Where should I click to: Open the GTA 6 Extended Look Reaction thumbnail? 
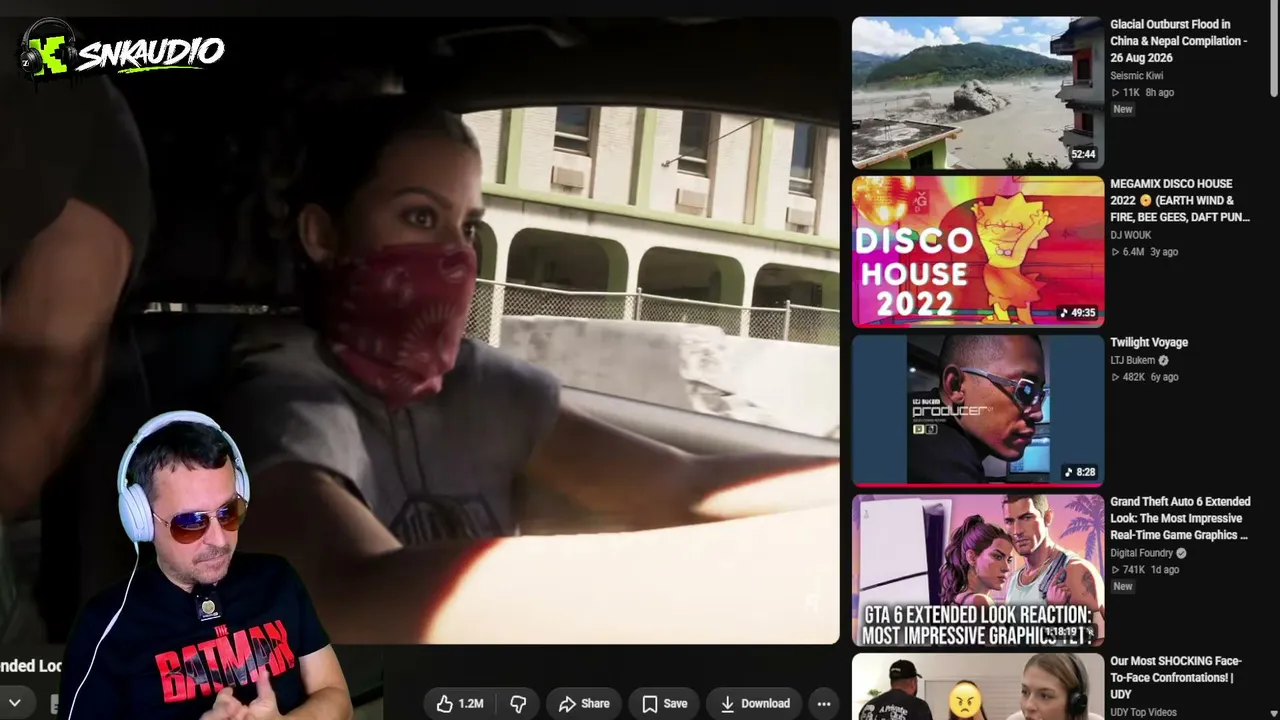click(x=978, y=571)
